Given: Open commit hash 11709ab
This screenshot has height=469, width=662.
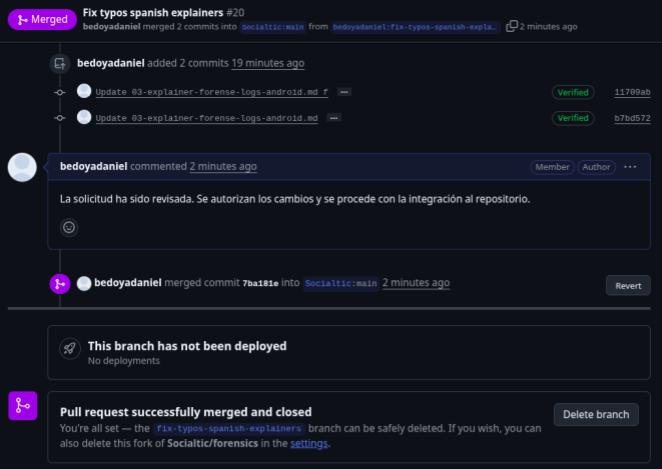Looking at the screenshot, I should (x=632, y=92).
